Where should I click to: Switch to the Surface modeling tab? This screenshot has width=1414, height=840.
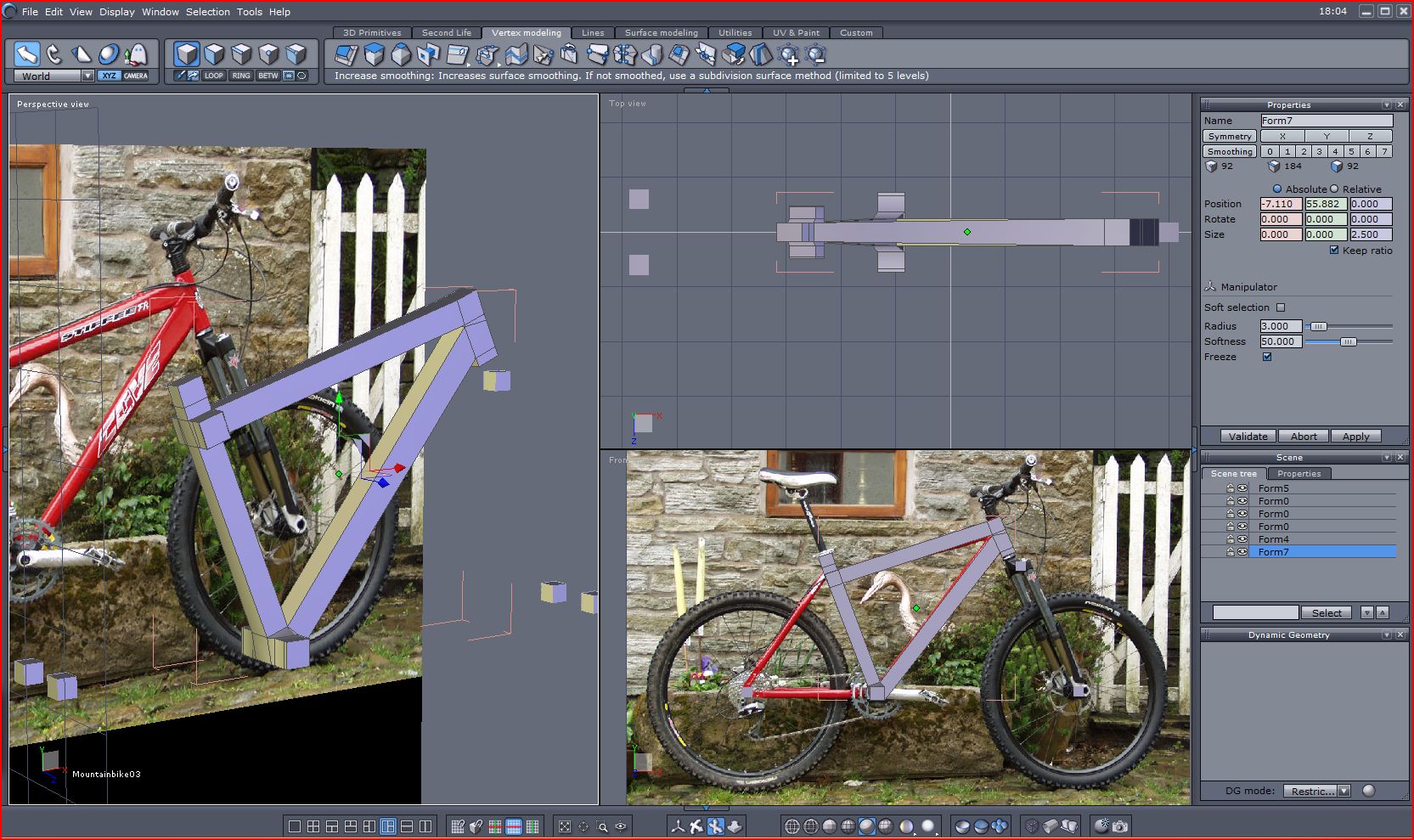(x=662, y=33)
